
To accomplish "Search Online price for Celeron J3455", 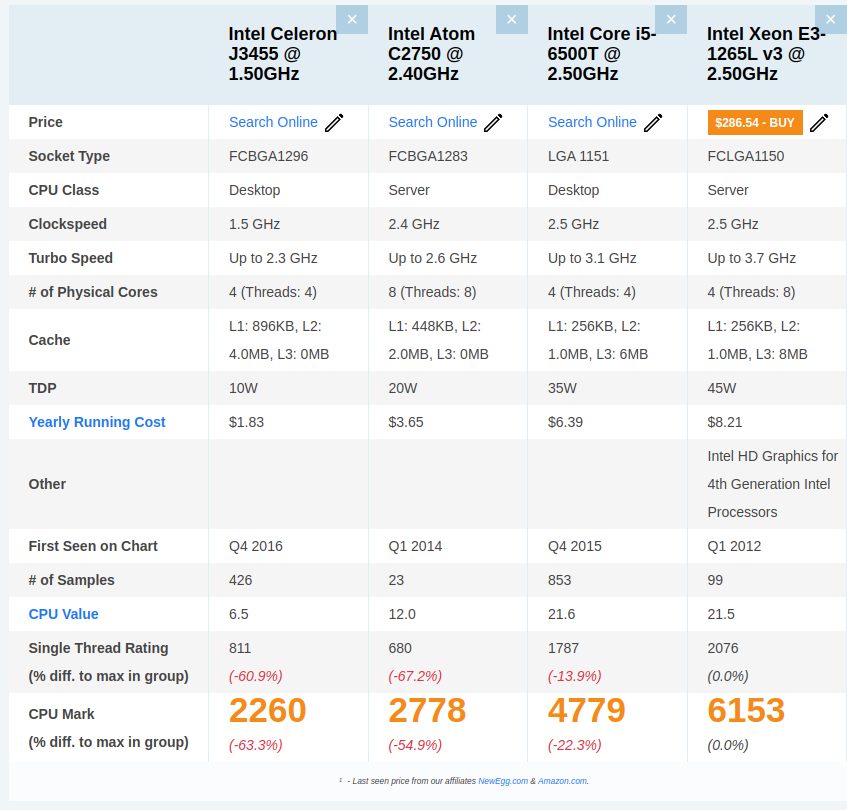I will click(273, 123).
